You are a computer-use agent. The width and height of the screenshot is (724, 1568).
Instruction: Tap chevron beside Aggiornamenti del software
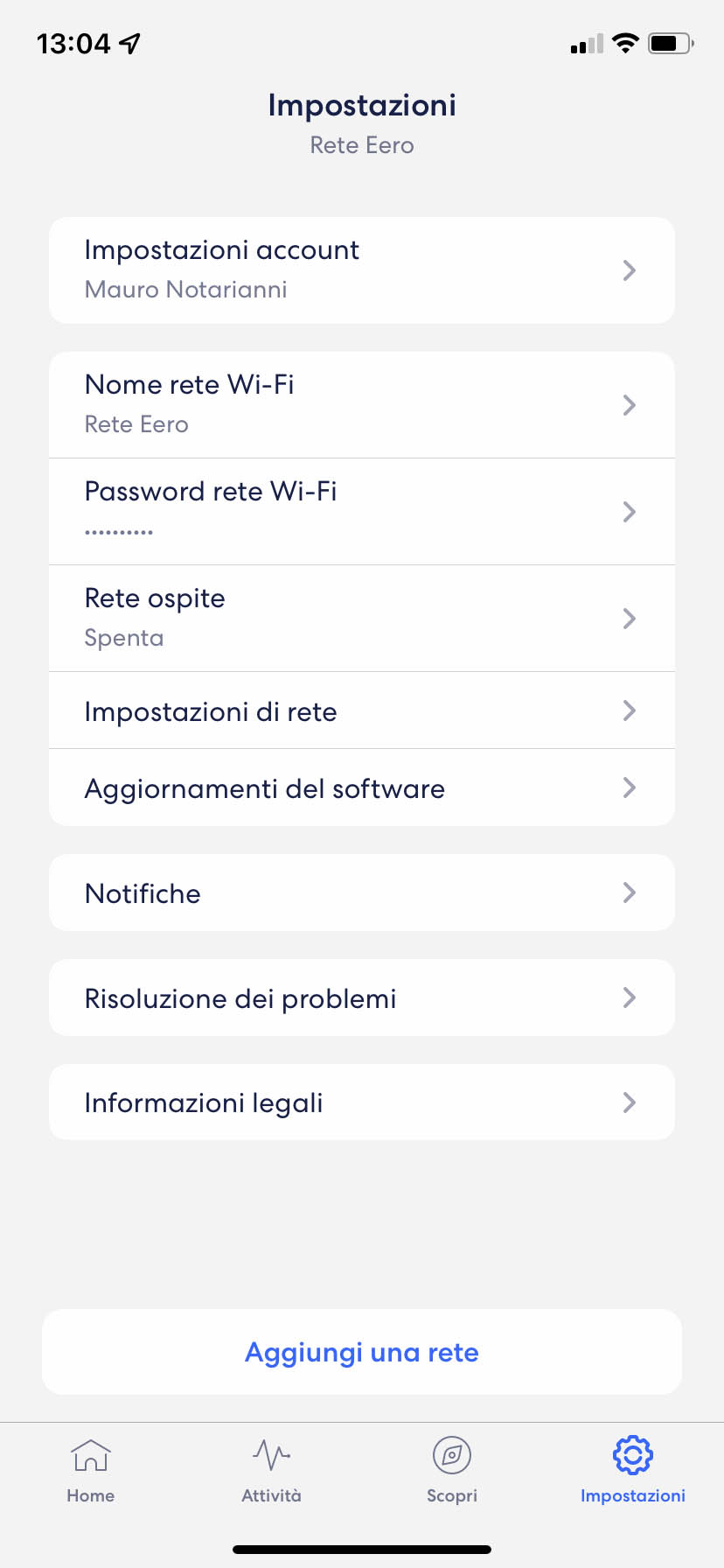pos(629,787)
